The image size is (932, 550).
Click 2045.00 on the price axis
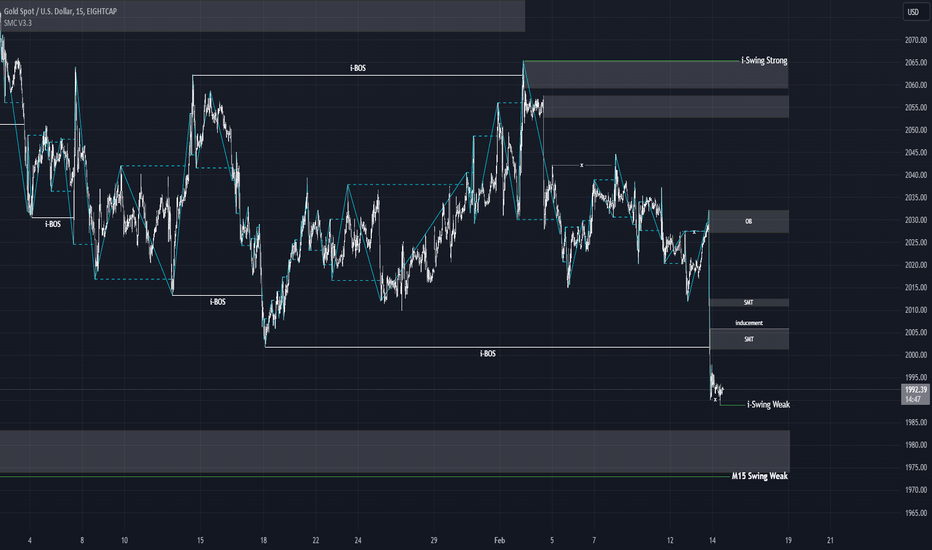tap(916, 153)
